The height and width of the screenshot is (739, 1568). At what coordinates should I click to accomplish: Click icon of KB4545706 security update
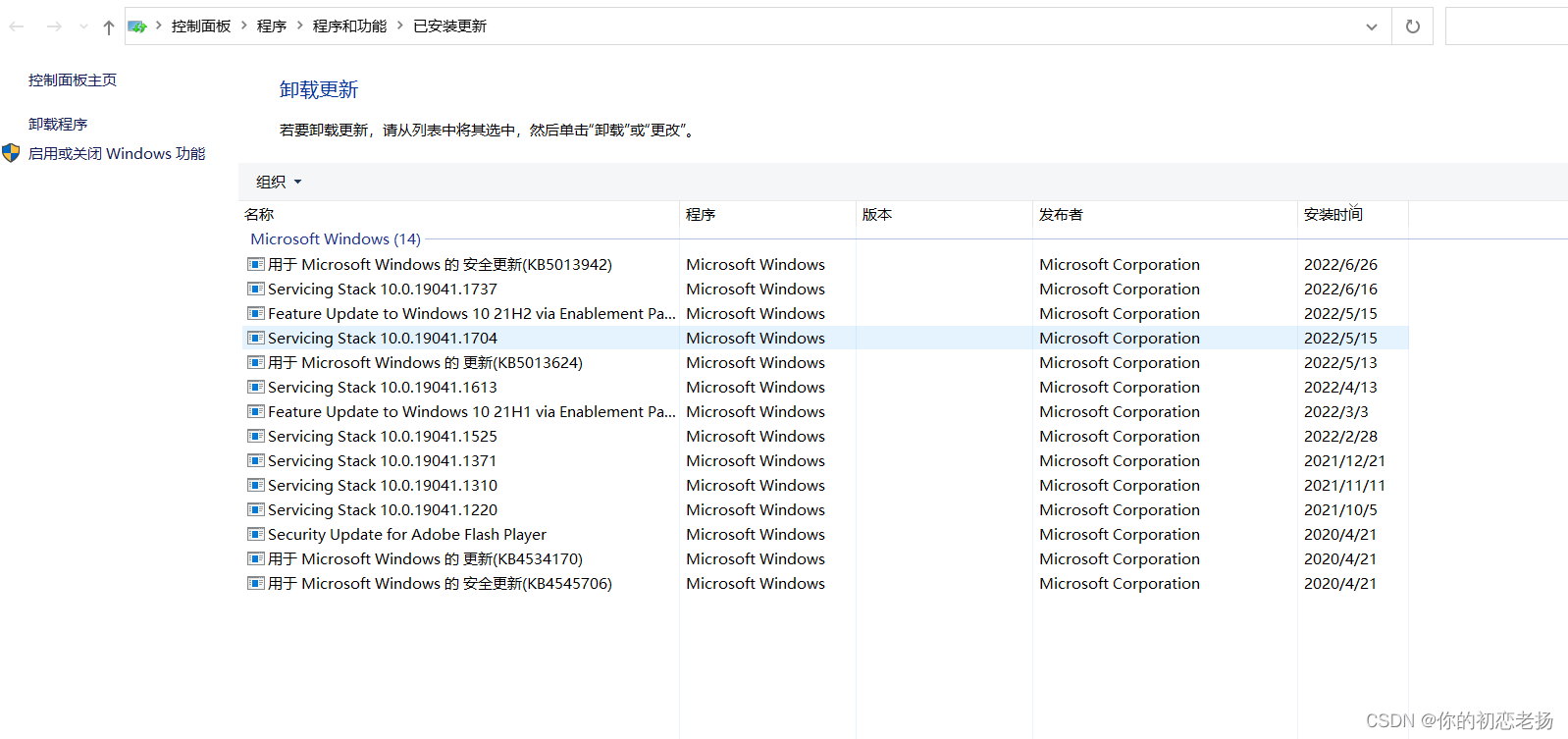[256, 583]
